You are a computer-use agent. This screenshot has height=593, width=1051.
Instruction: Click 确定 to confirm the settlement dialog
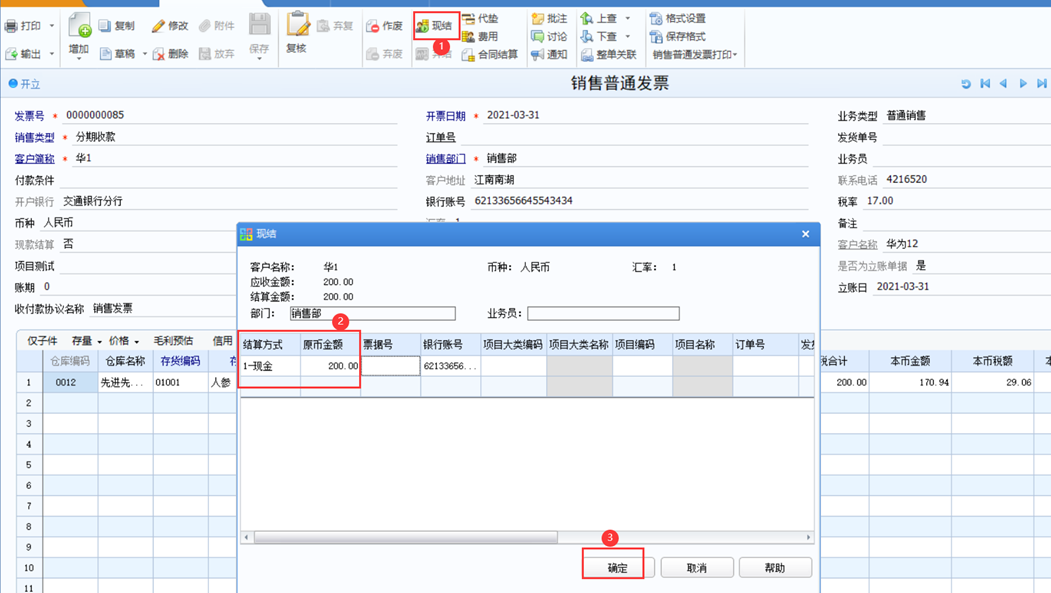tap(617, 568)
